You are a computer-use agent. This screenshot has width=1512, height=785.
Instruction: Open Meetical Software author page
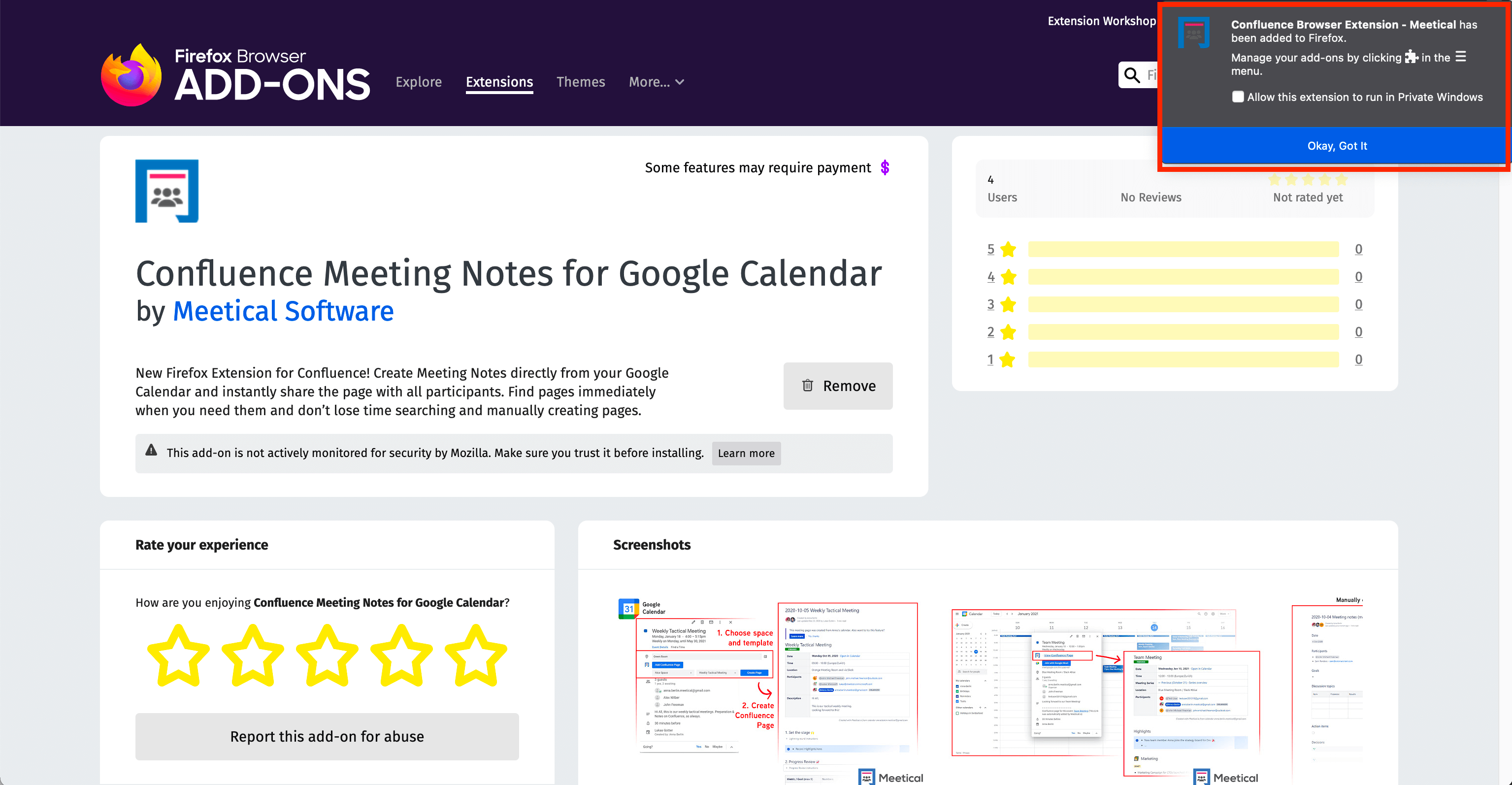pyautogui.click(x=283, y=310)
